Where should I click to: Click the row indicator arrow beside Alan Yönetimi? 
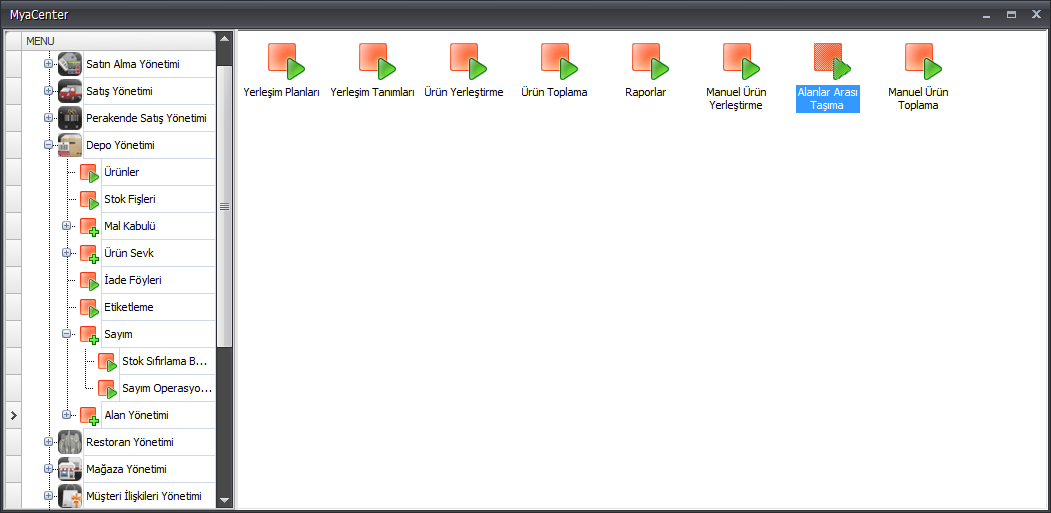13,416
